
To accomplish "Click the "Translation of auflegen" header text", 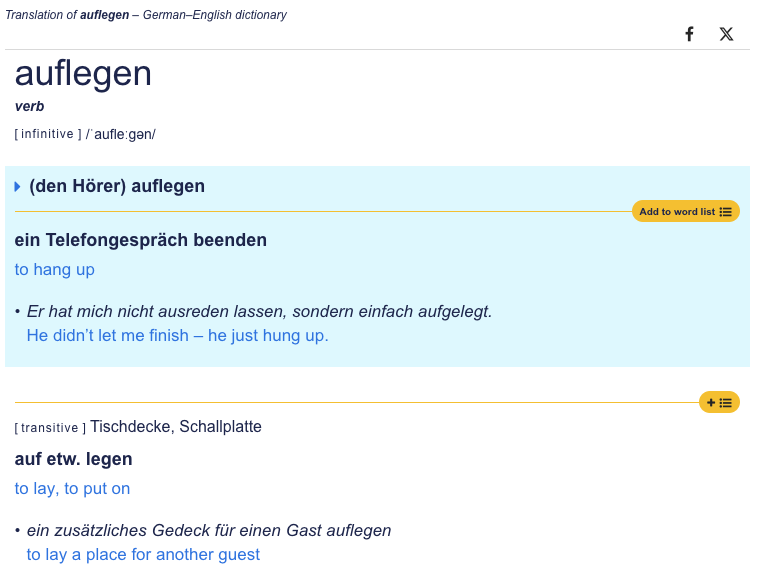I will [x=146, y=15].
